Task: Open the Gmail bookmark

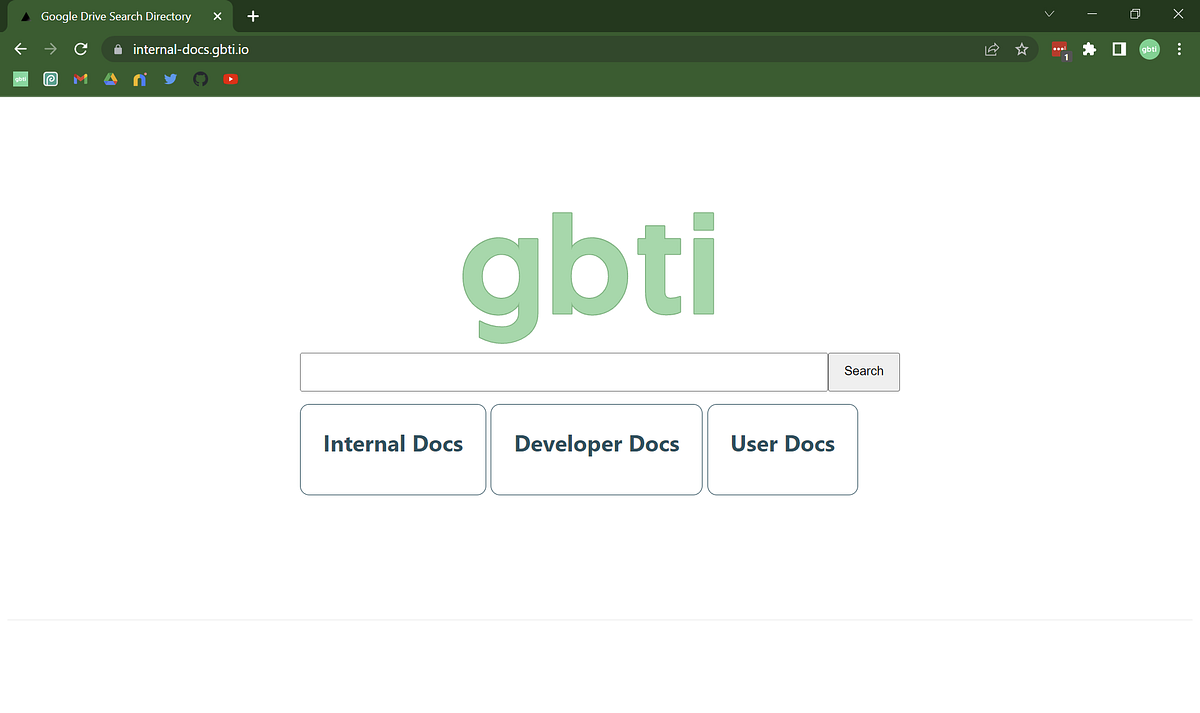Action: (x=80, y=78)
